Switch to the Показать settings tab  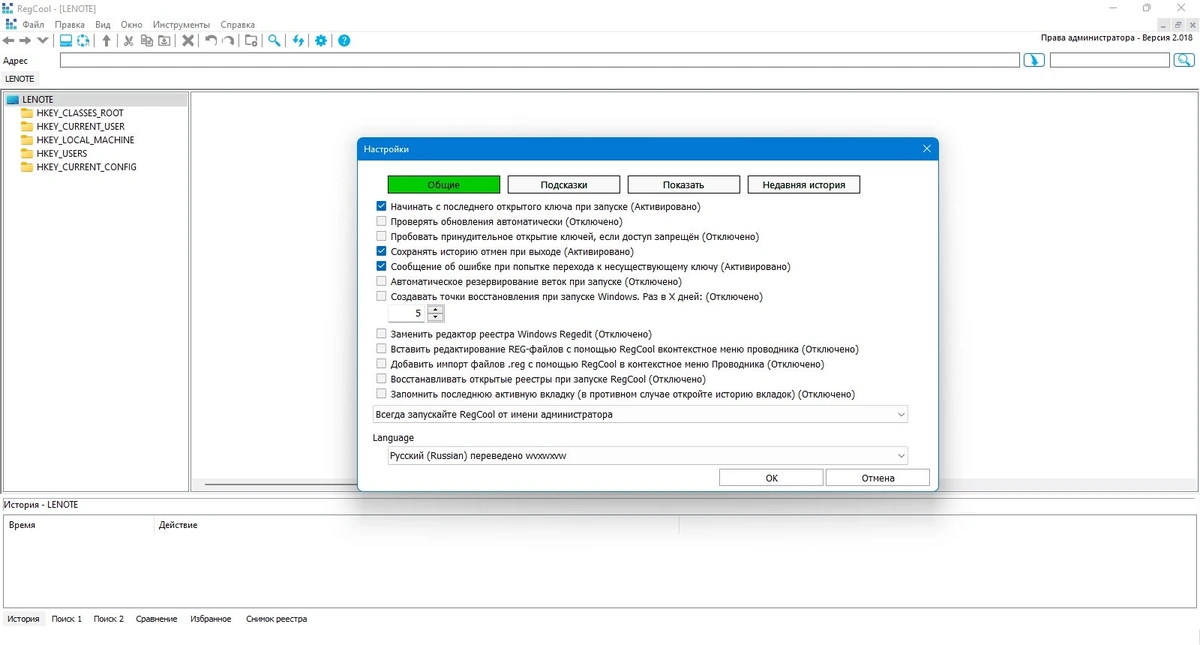684,185
